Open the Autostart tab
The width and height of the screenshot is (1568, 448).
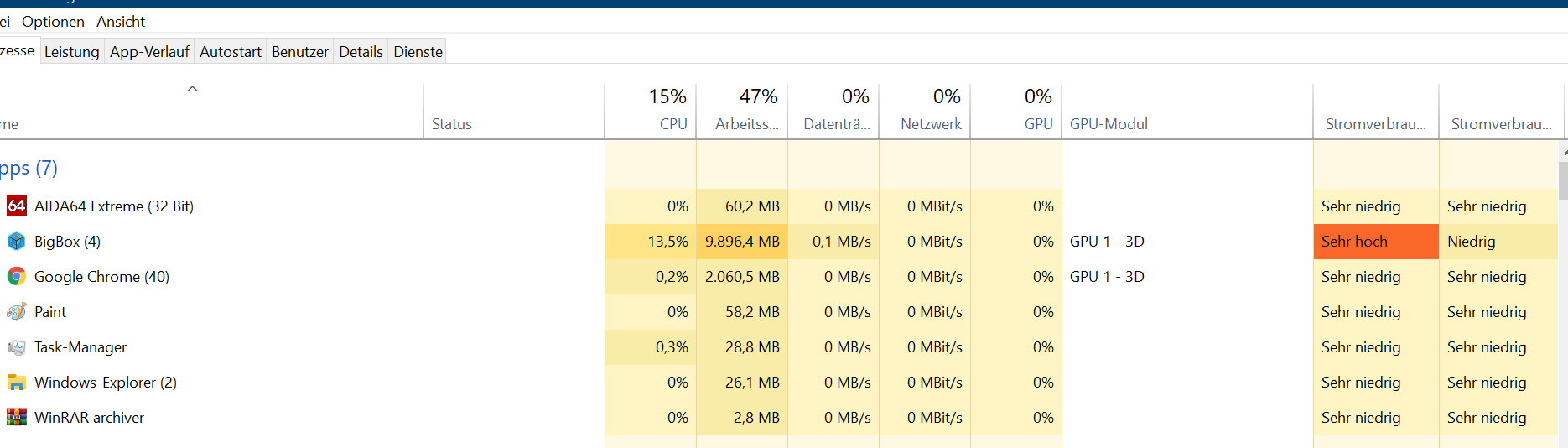[x=231, y=52]
